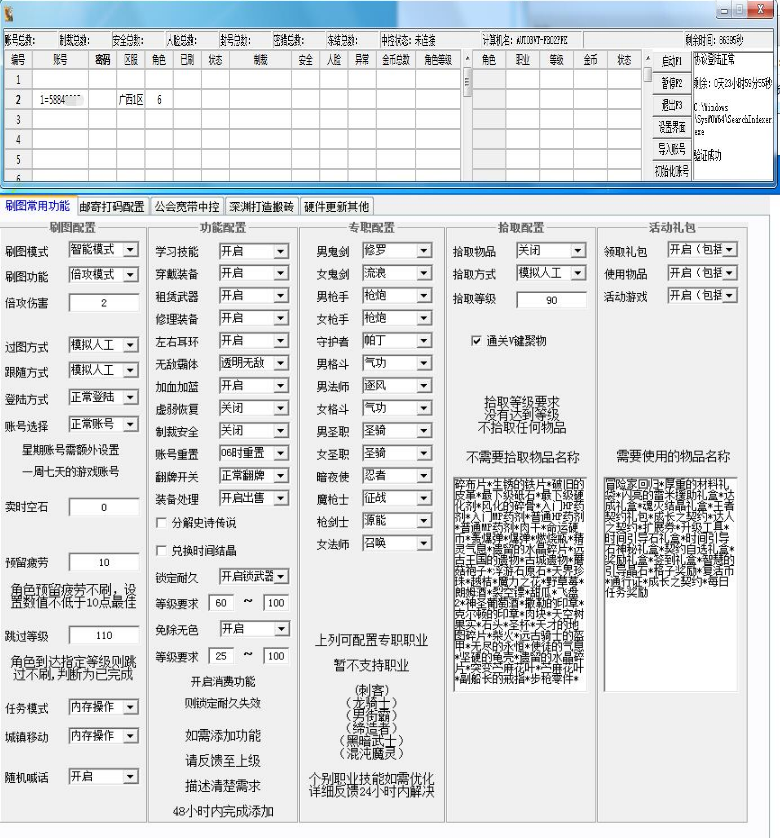Click the 金币总数 column header
The image size is (783, 838).
(x=396, y=60)
